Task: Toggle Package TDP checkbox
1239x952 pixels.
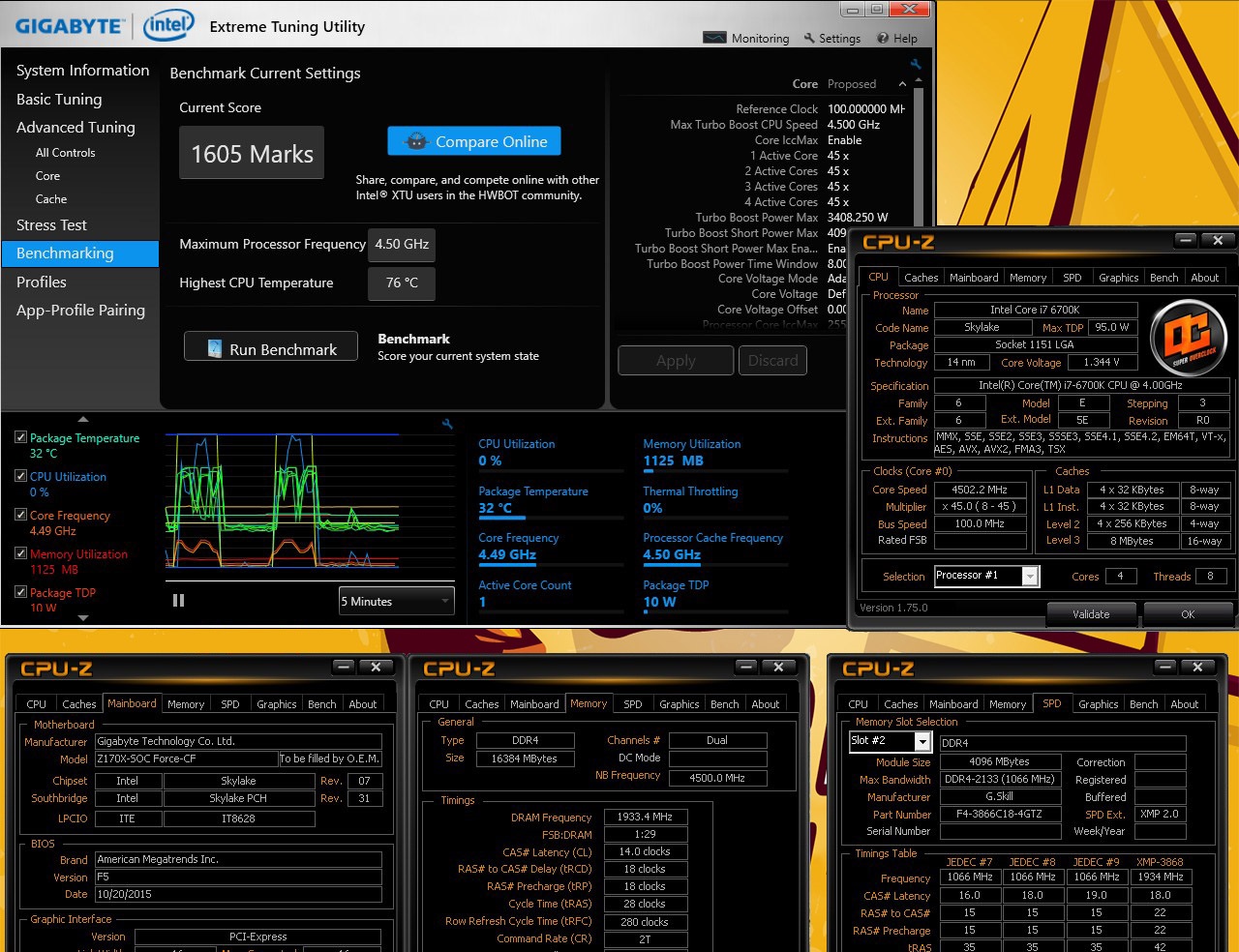Action: click(20, 592)
